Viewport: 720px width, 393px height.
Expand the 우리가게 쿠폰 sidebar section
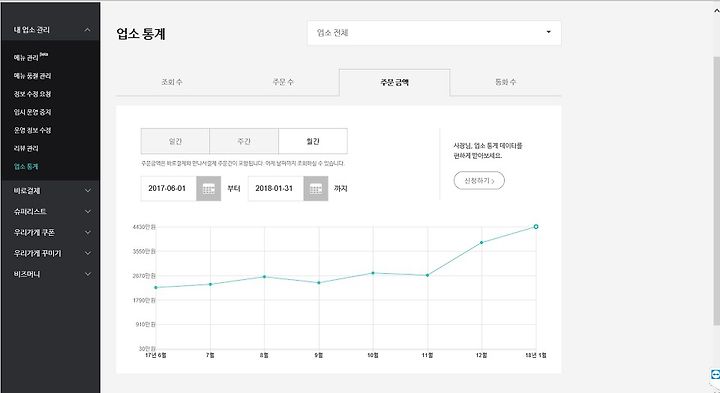click(x=87, y=232)
